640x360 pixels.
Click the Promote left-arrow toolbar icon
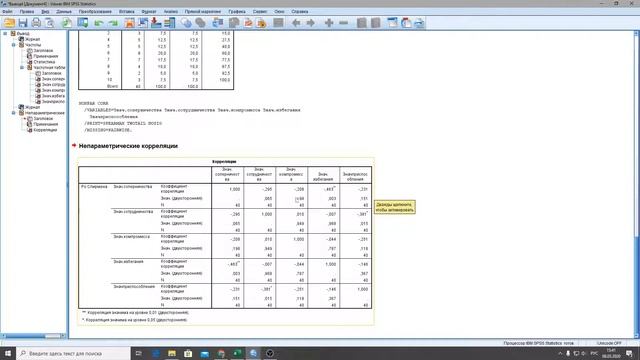296,23
